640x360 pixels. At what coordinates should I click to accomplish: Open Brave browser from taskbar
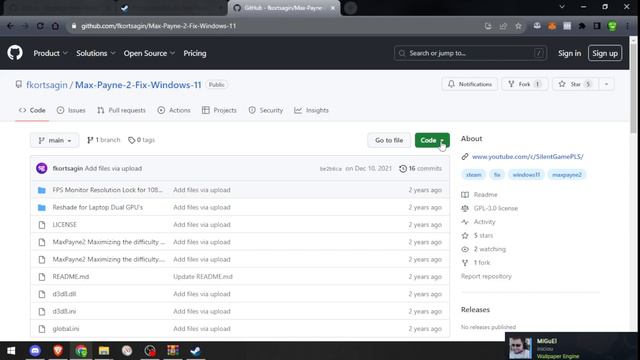(x=58, y=351)
